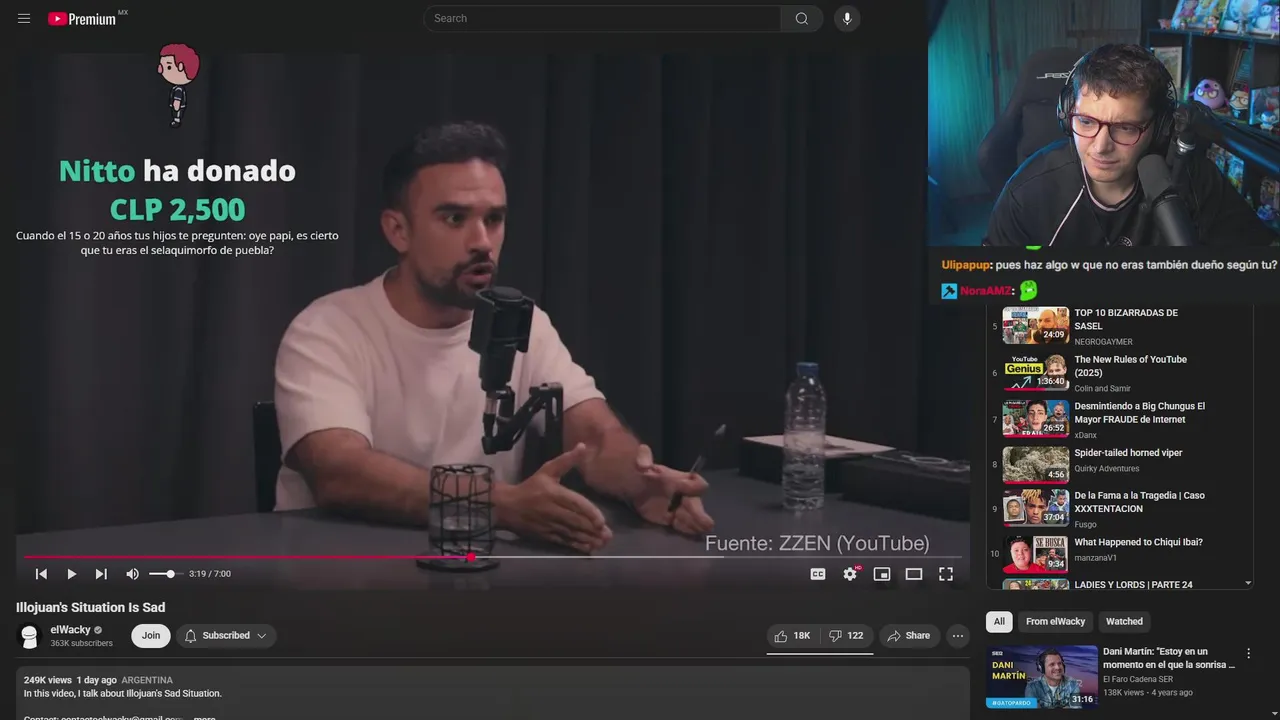Click the search magnifier button

click(x=802, y=18)
